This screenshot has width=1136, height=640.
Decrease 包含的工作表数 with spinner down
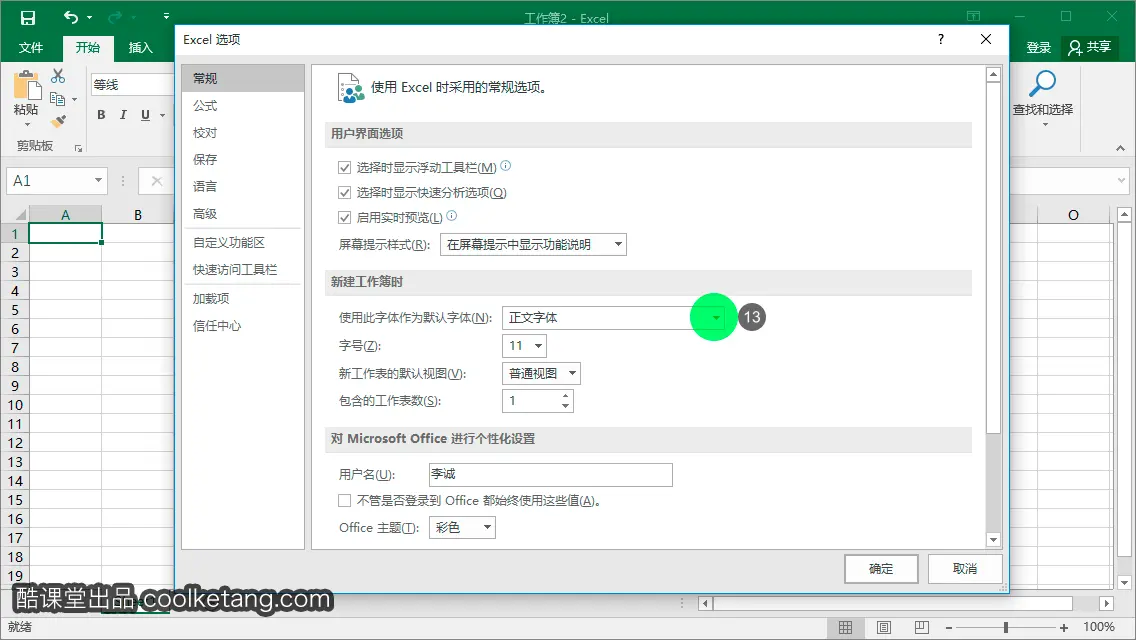[565, 406]
